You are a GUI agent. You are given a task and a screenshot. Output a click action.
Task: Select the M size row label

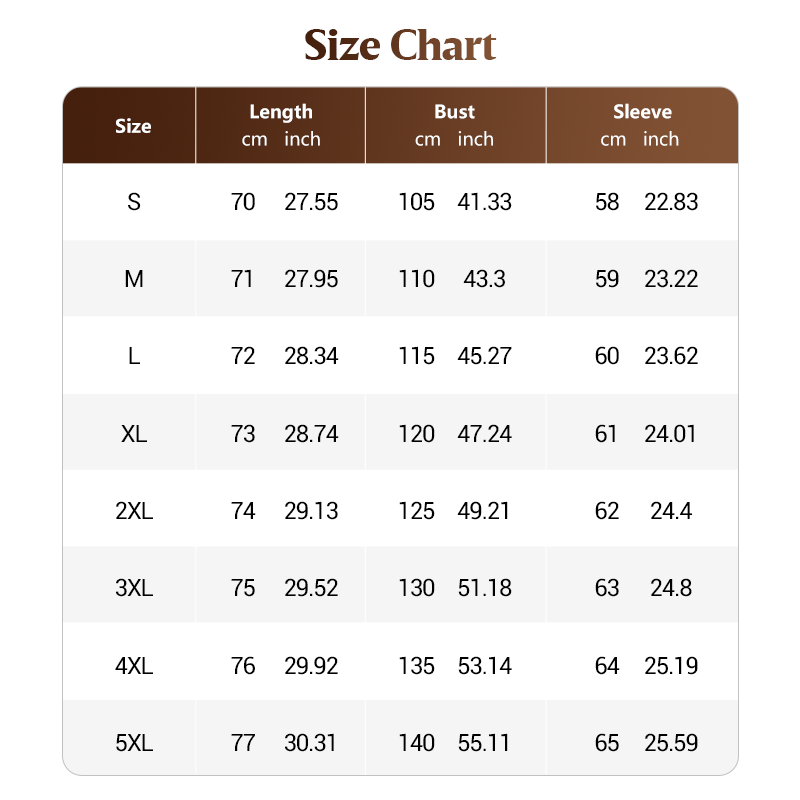pos(134,279)
